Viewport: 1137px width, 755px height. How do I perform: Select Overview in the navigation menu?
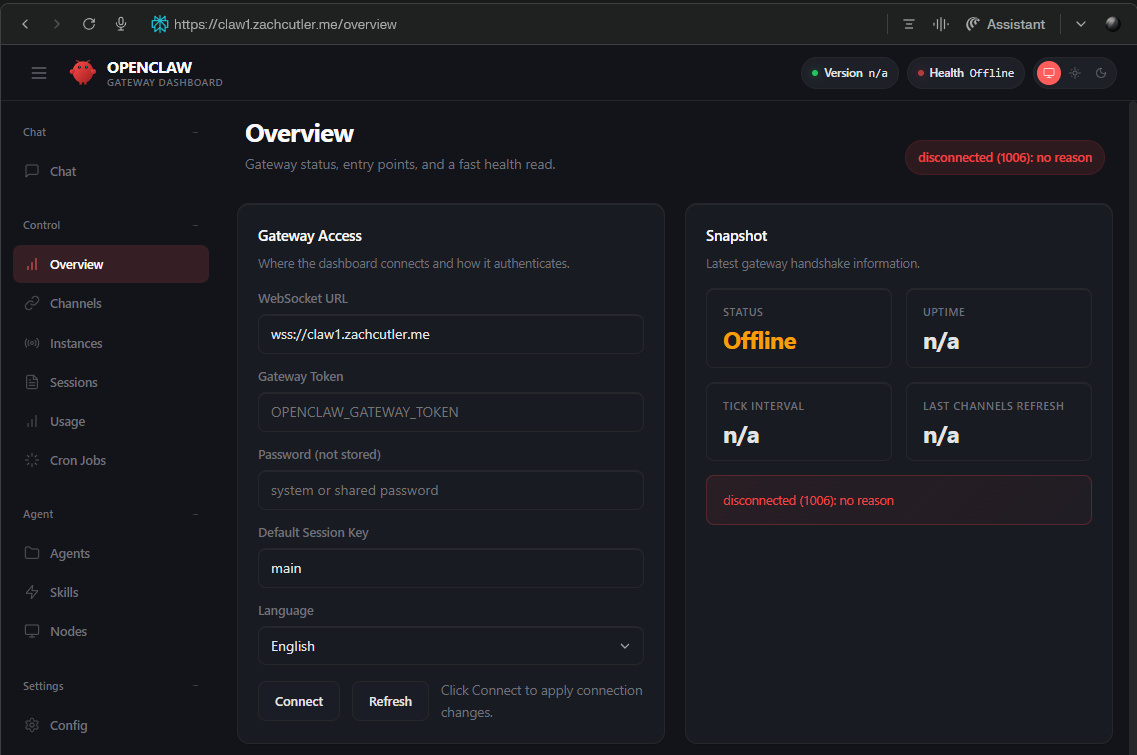tap(76, 263)
